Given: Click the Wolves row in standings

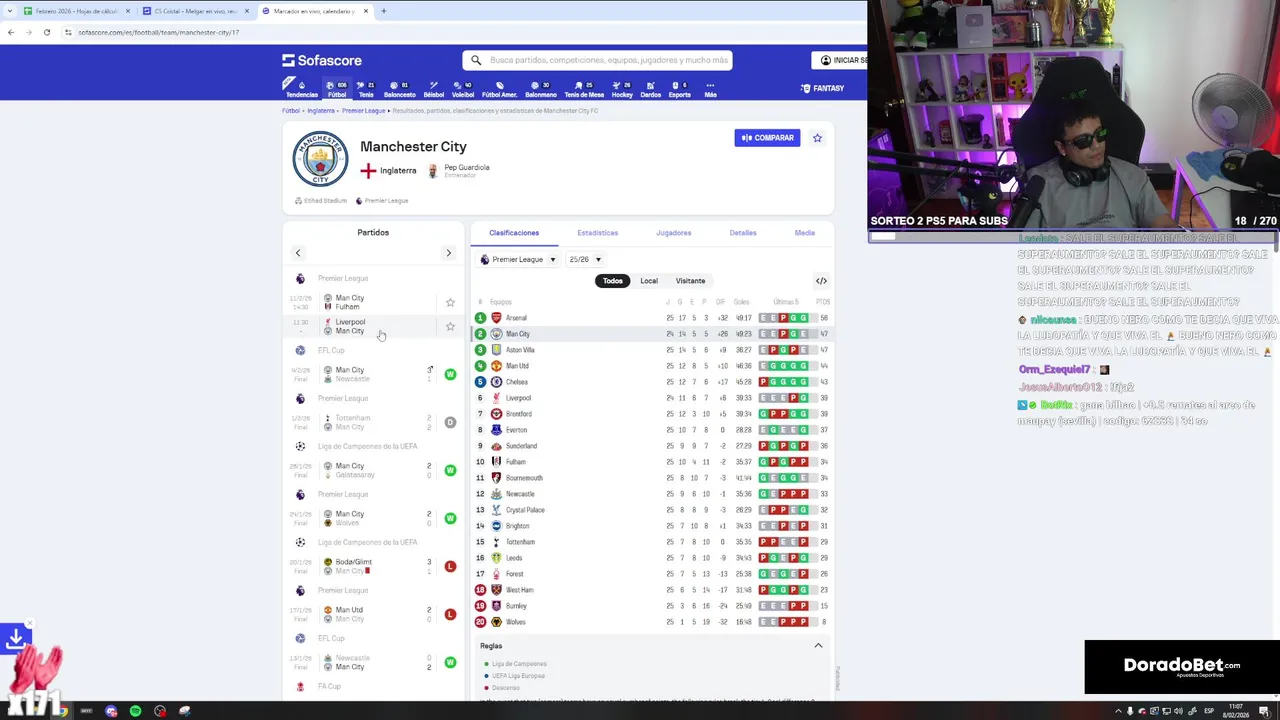Looking at the screenshot, I should (653, 622).
